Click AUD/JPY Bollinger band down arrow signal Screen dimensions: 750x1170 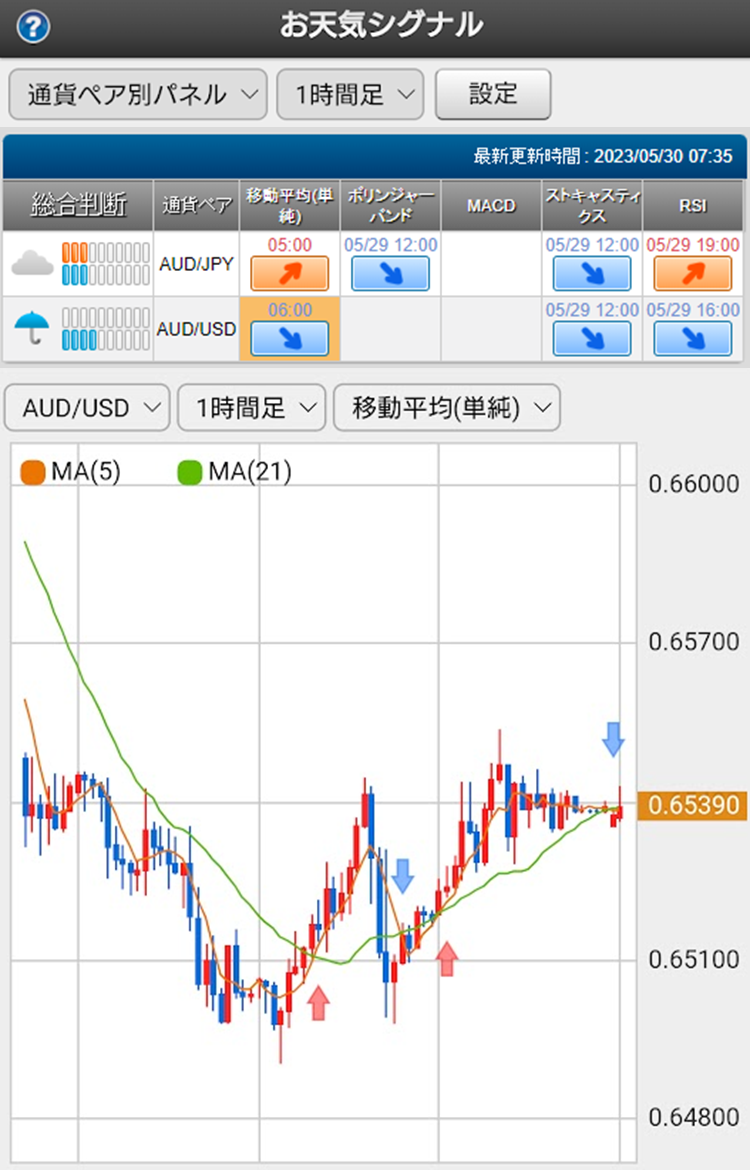[x=390, y=273]
